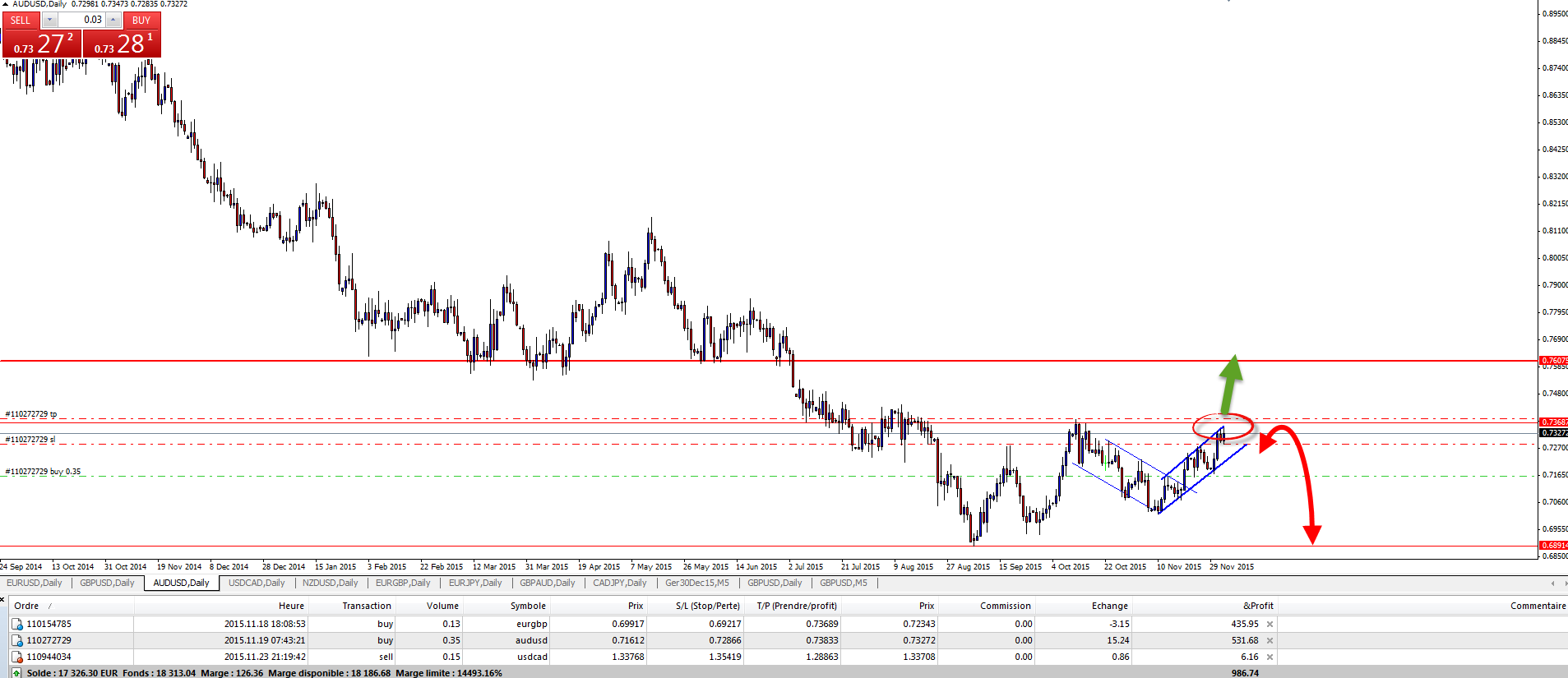
Task: Click the 2015.11.18 18:08:53 time cell
Action: pos(265,624)
